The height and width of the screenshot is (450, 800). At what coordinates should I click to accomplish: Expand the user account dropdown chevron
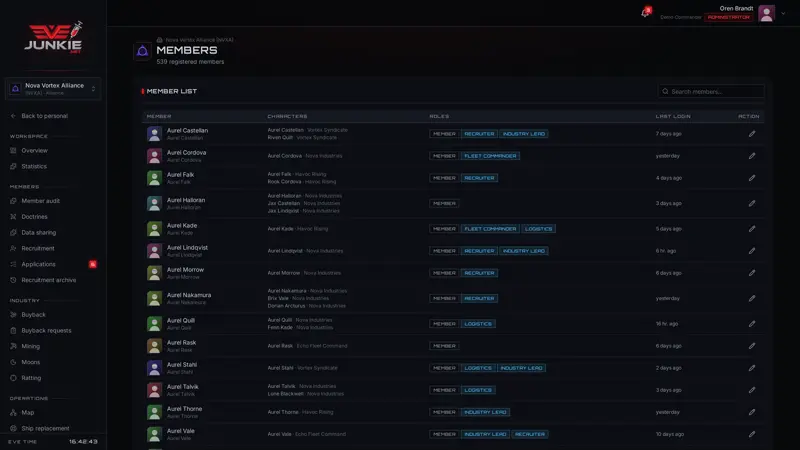[x=783, y=14]
